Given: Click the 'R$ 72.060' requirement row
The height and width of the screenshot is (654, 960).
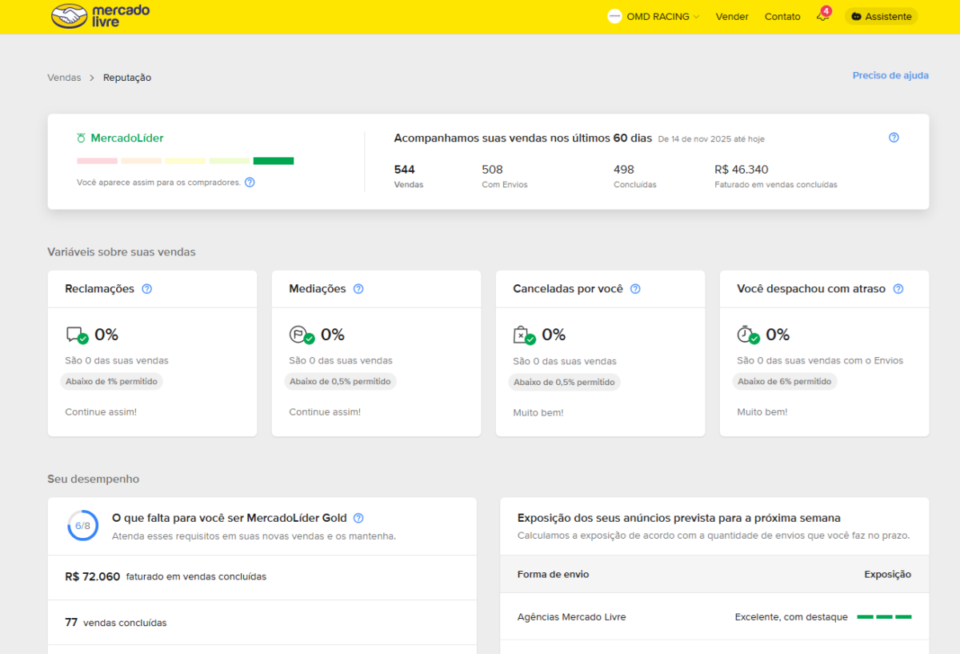Looking at the screenshot, I should point(262,577).
